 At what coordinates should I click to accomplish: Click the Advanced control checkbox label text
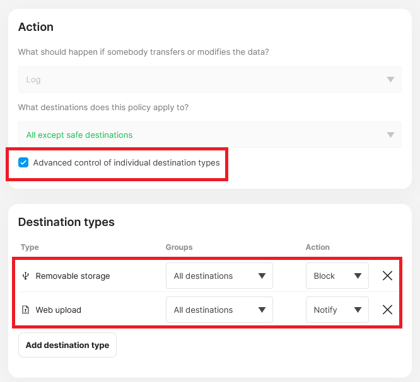click(126, 163)
